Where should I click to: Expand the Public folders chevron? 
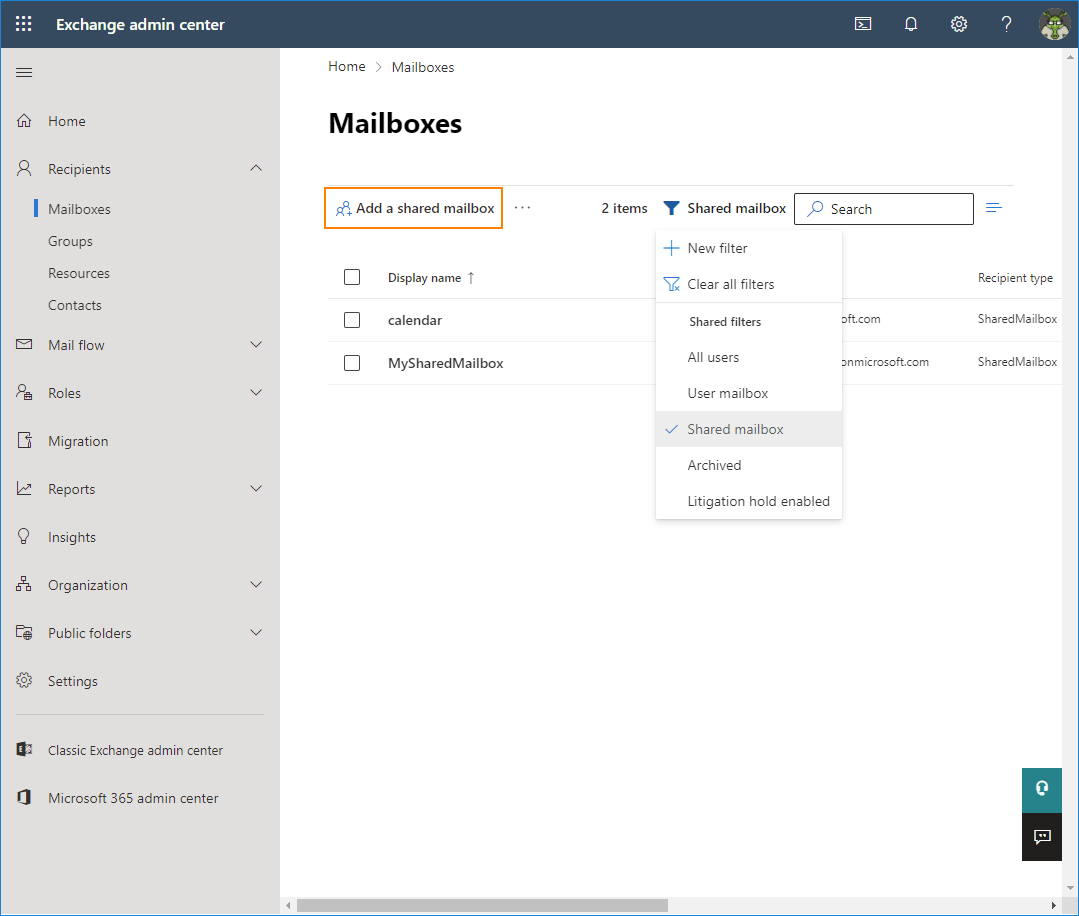256,632
